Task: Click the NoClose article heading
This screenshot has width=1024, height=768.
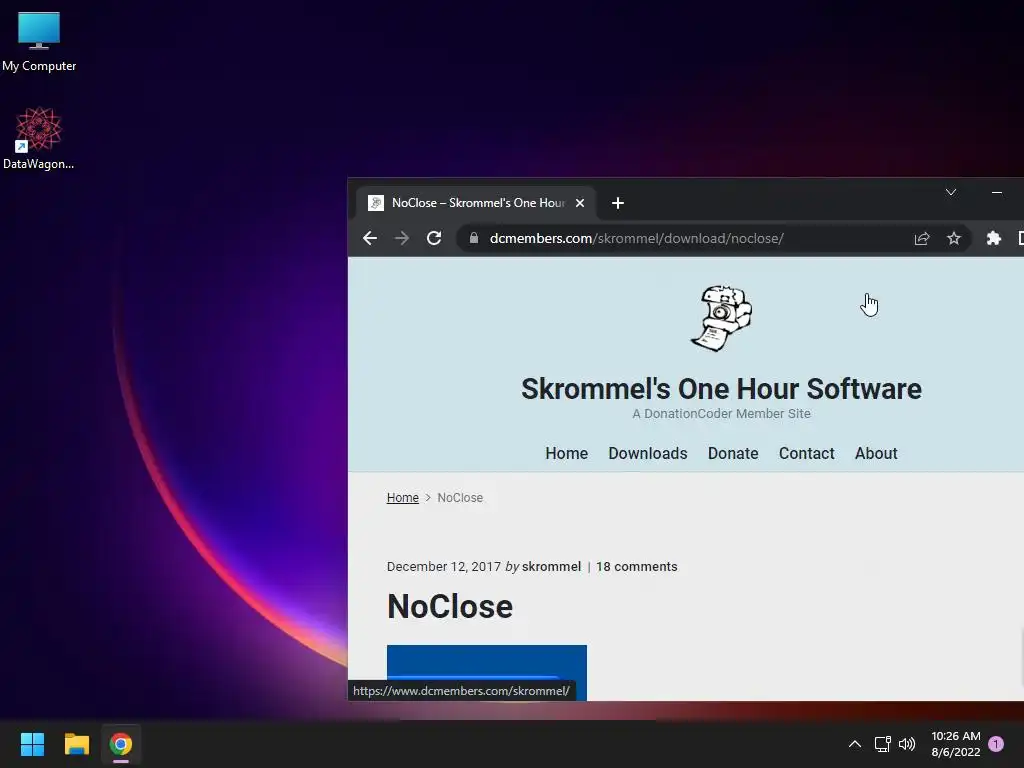Action: pyautogui.click(x=450, y=607)
